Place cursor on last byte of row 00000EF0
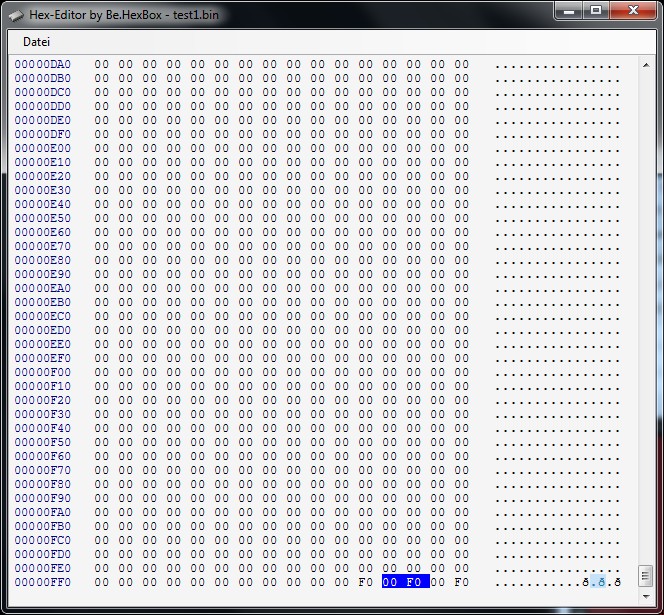Viewport: 664px width, 615px height. [x=461, y=358]
